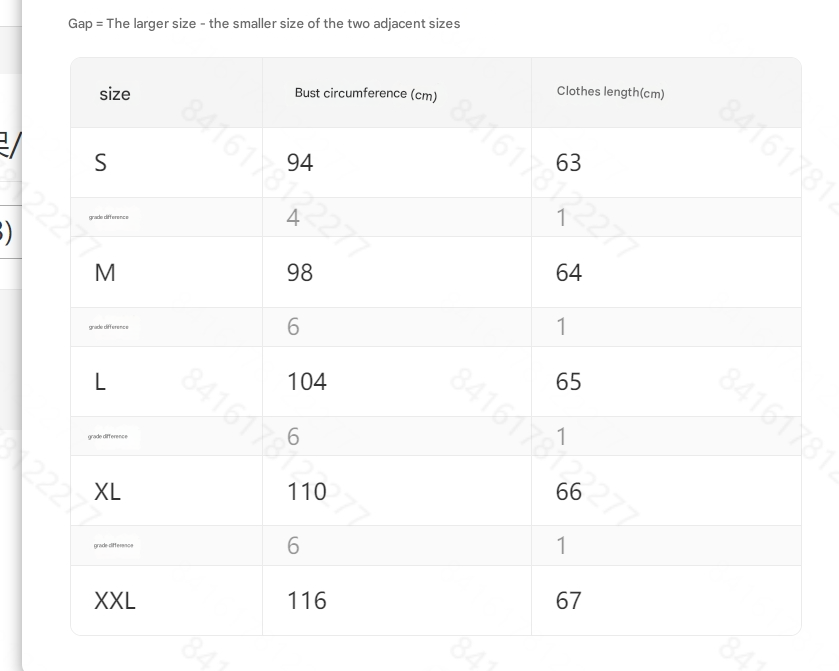Select the S size row label
Image resolution: width=839 pixels, height=671 pixels.
[x=101, y=163]
